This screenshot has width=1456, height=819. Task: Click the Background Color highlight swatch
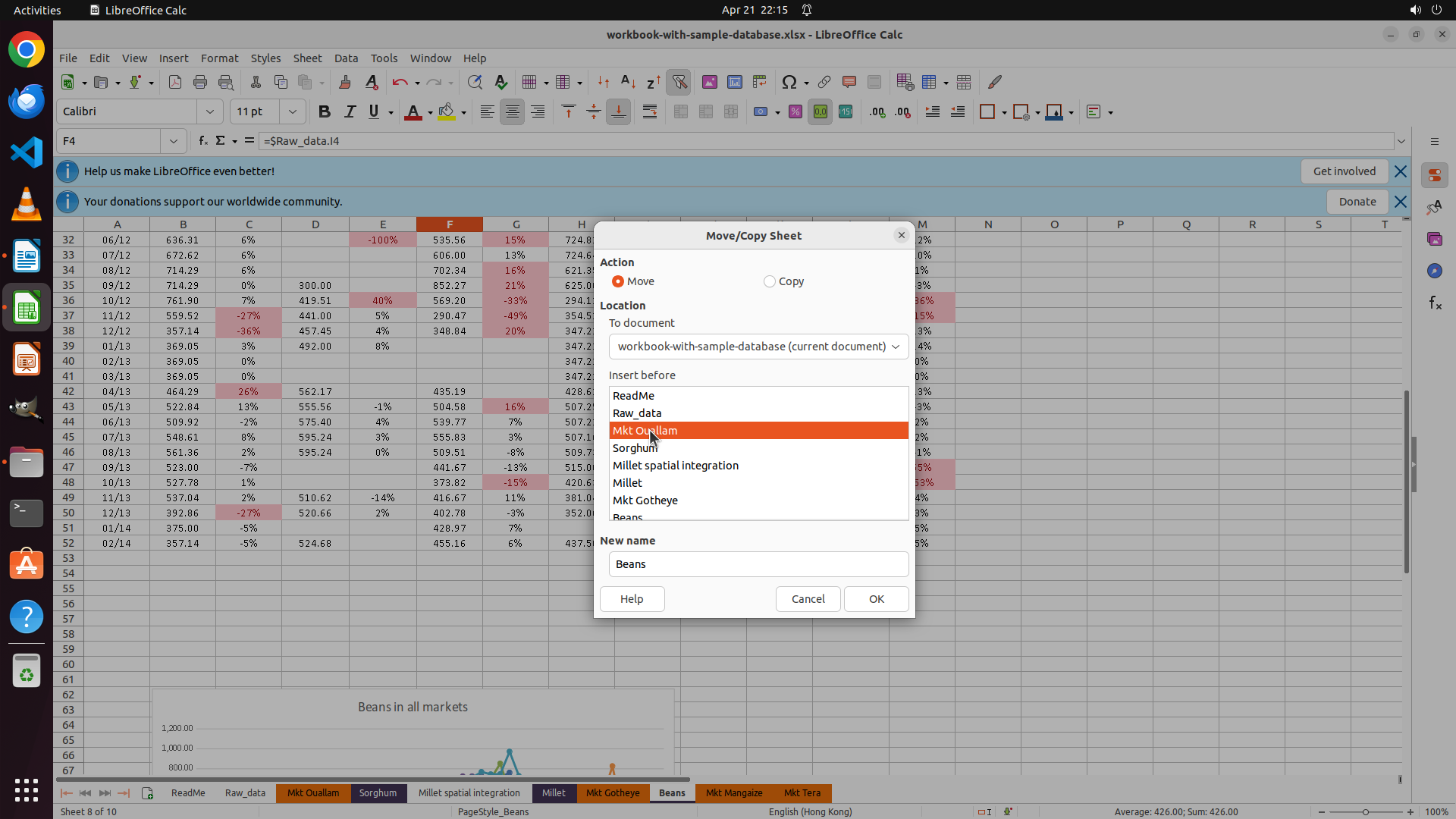tap(447, 112)
